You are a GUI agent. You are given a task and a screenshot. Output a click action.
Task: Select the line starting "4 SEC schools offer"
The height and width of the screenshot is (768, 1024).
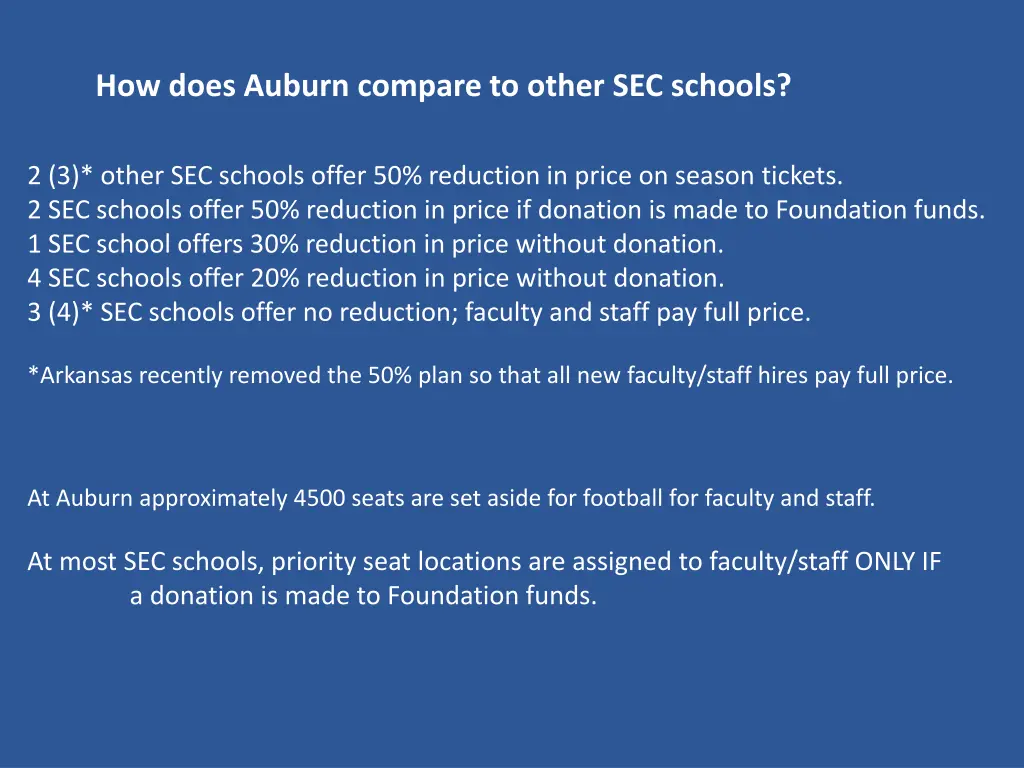(376, 278)
